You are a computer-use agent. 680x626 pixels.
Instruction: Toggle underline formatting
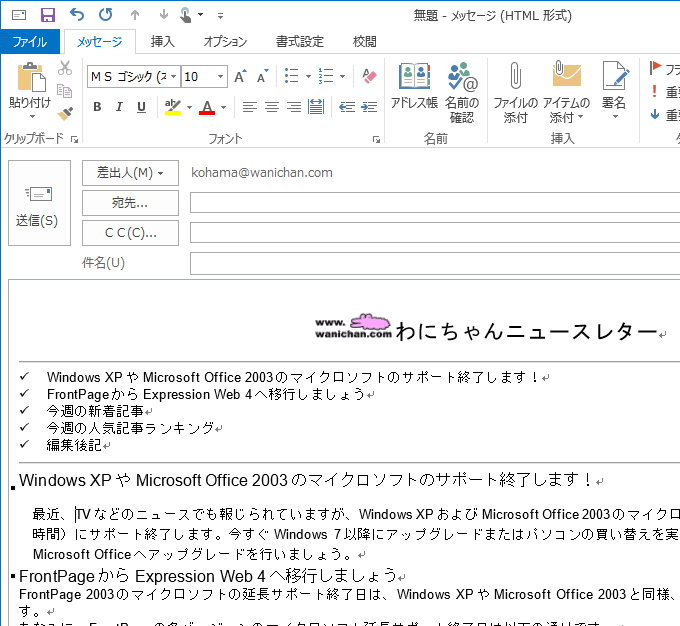141,107
